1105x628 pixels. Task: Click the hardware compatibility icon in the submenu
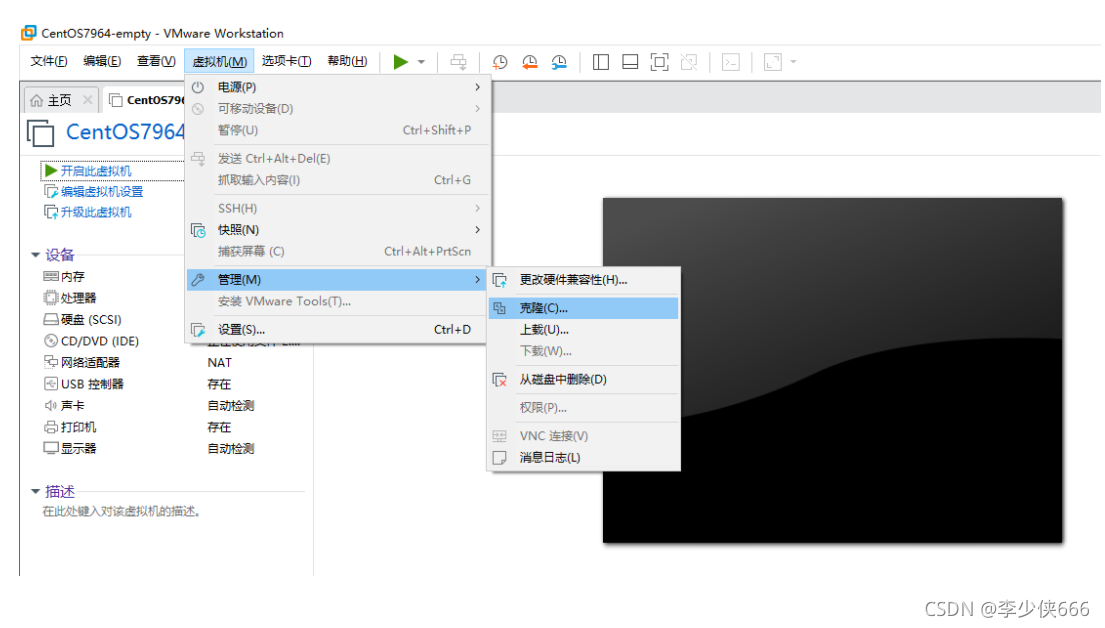pos(500,280)
